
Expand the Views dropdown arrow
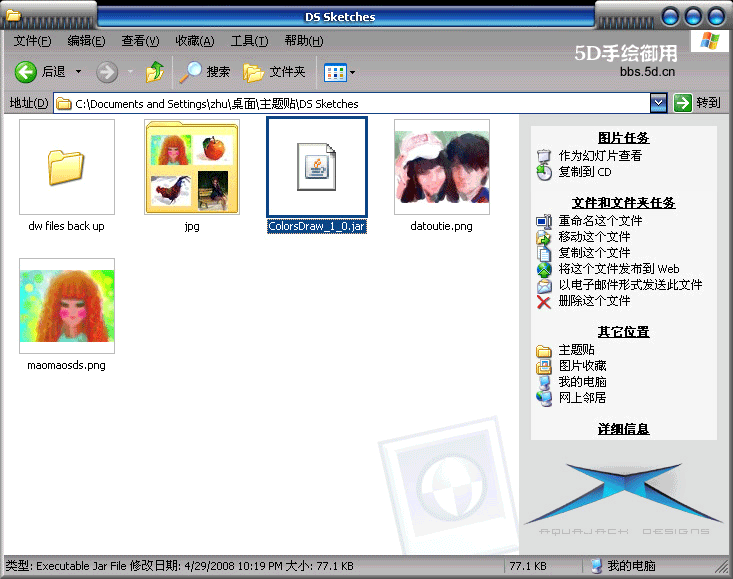[x=352, y=72]
